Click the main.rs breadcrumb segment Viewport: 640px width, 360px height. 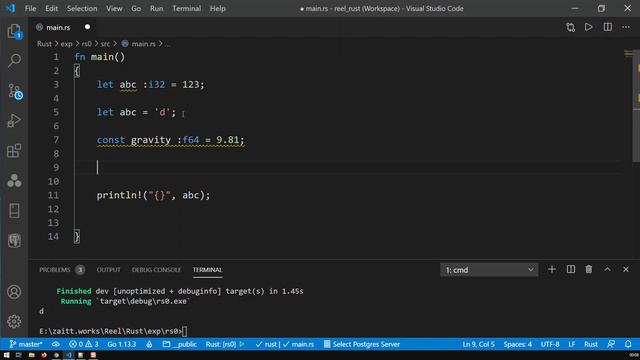[x=143, y=44]
